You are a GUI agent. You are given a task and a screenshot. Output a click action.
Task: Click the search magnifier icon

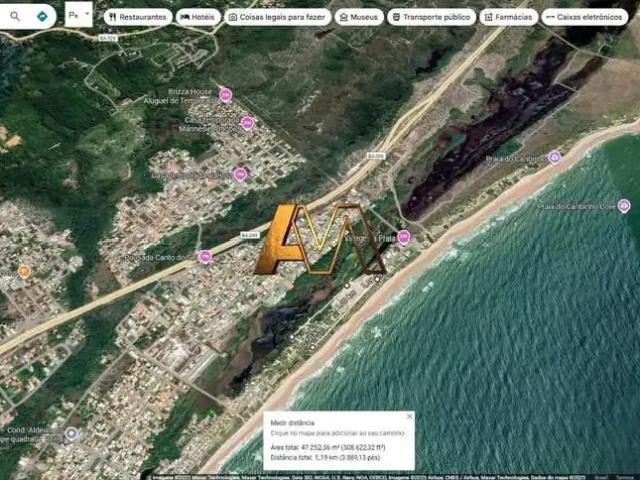click(15, 16)
